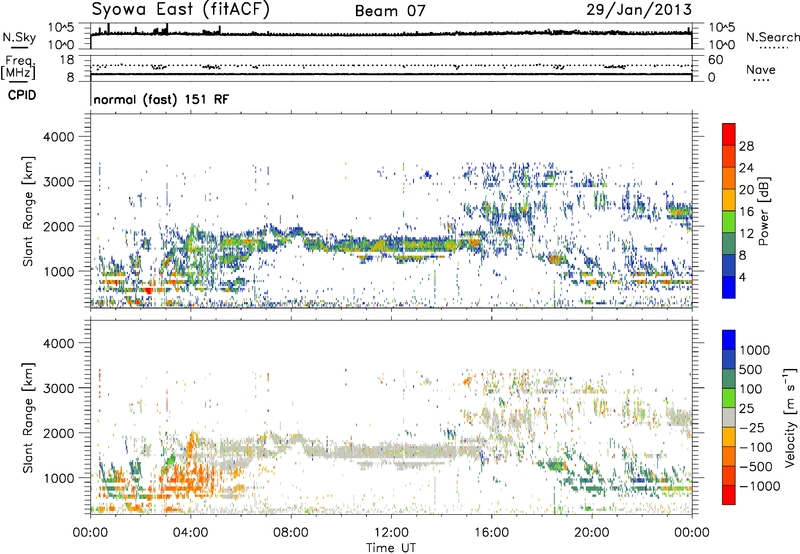Click the blue bottom segment of the power color bar
Viewport: 800px width, 554px height.
[x=729, y=288]
